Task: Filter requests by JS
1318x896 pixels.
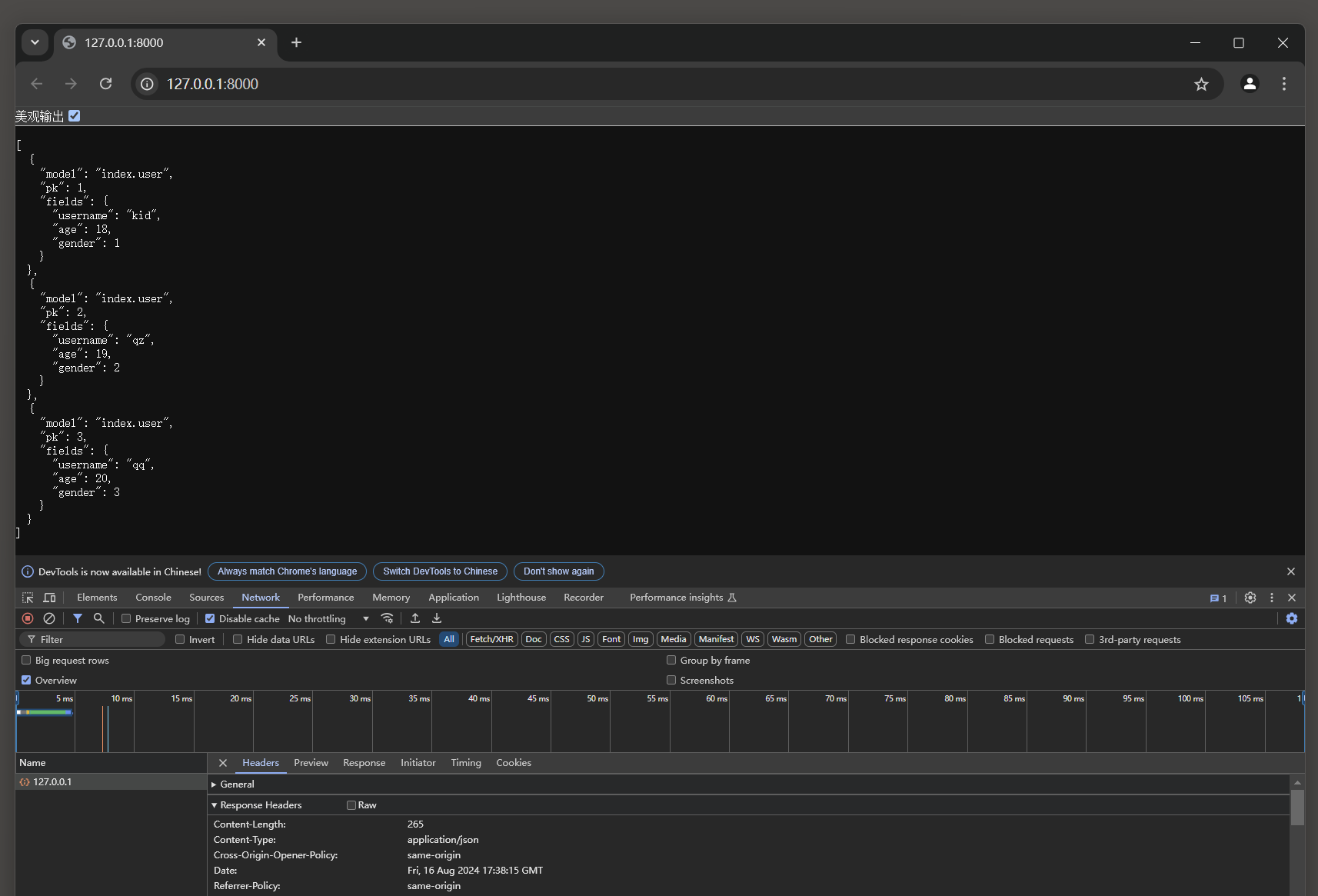Action: [586, 639]
